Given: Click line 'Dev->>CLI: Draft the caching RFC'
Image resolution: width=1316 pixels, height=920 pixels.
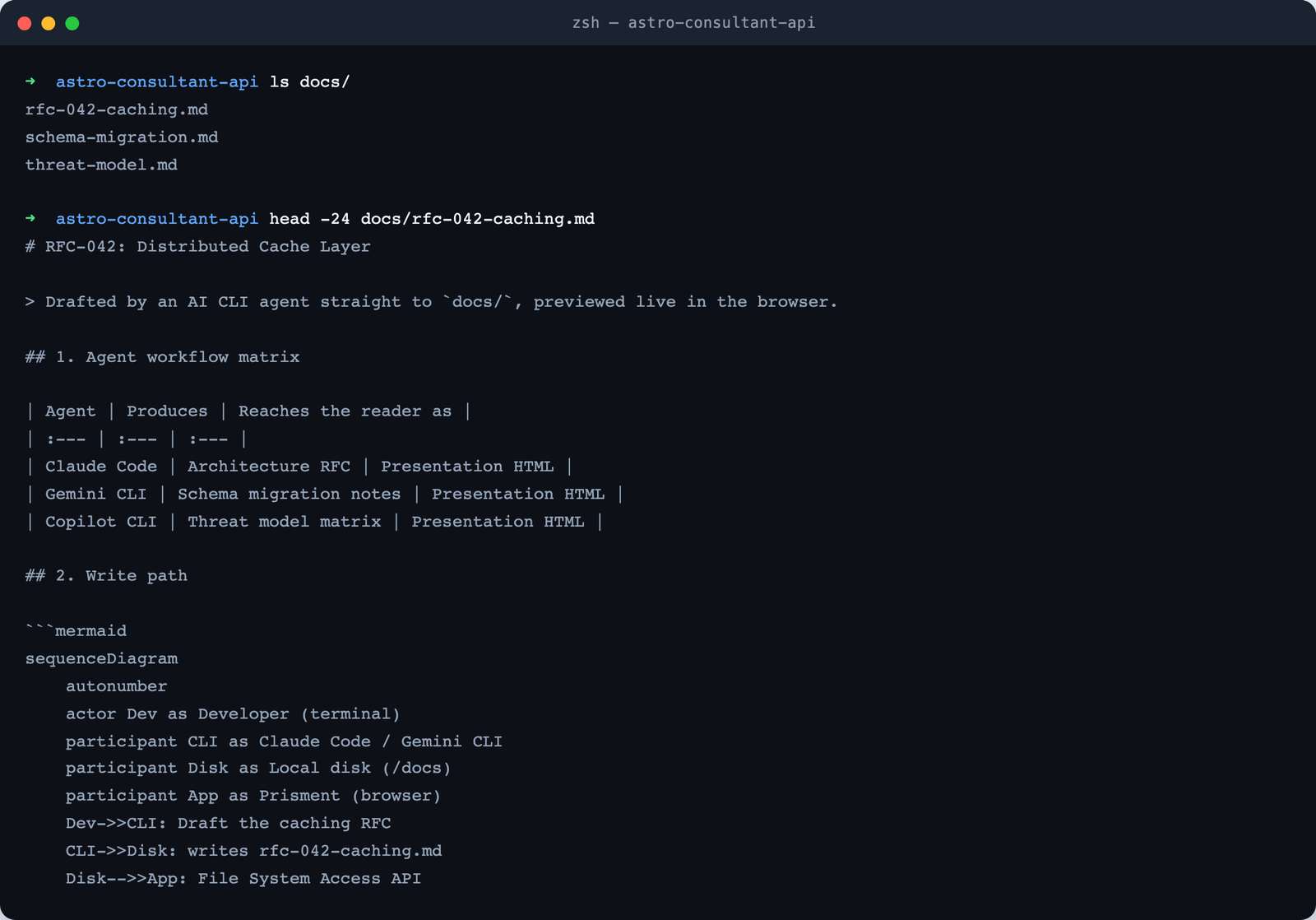Looking at the screenshot, I should coord(229,823).
